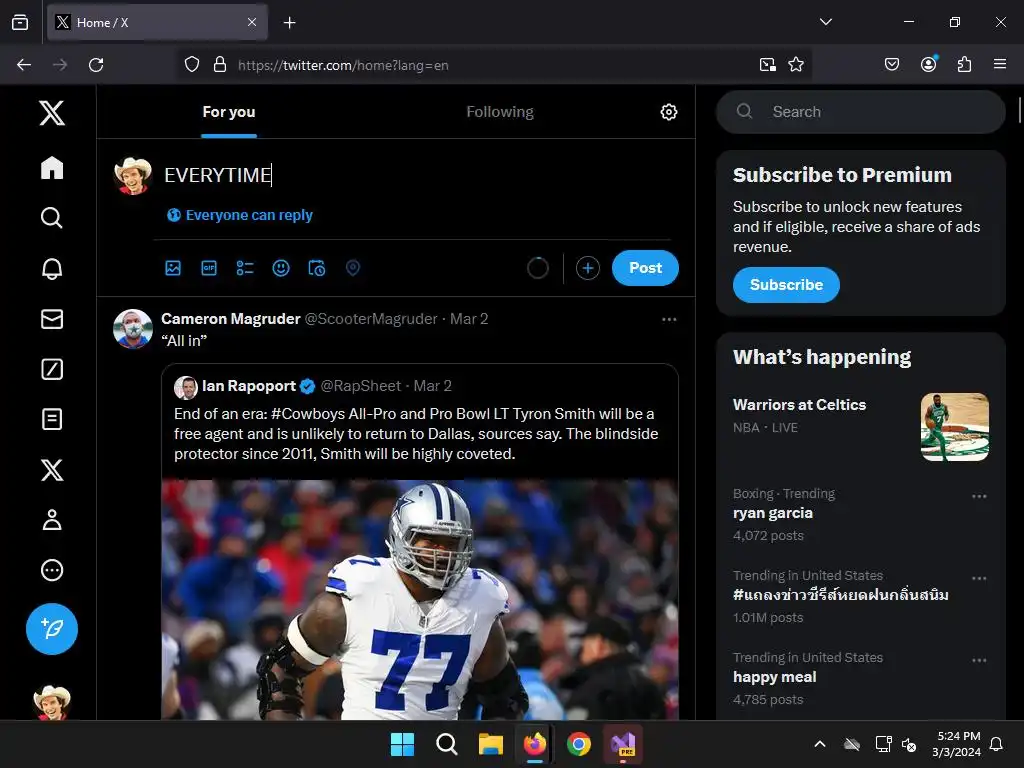Image resolution: width=1024 pixels, height=768 pixels.
Task: Add a GIF to the post
Action: click(x=209, y=268)
